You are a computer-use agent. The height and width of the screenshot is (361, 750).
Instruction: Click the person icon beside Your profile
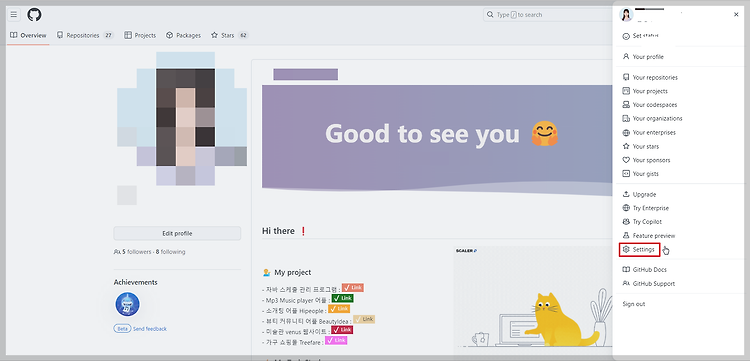[626, 56]
